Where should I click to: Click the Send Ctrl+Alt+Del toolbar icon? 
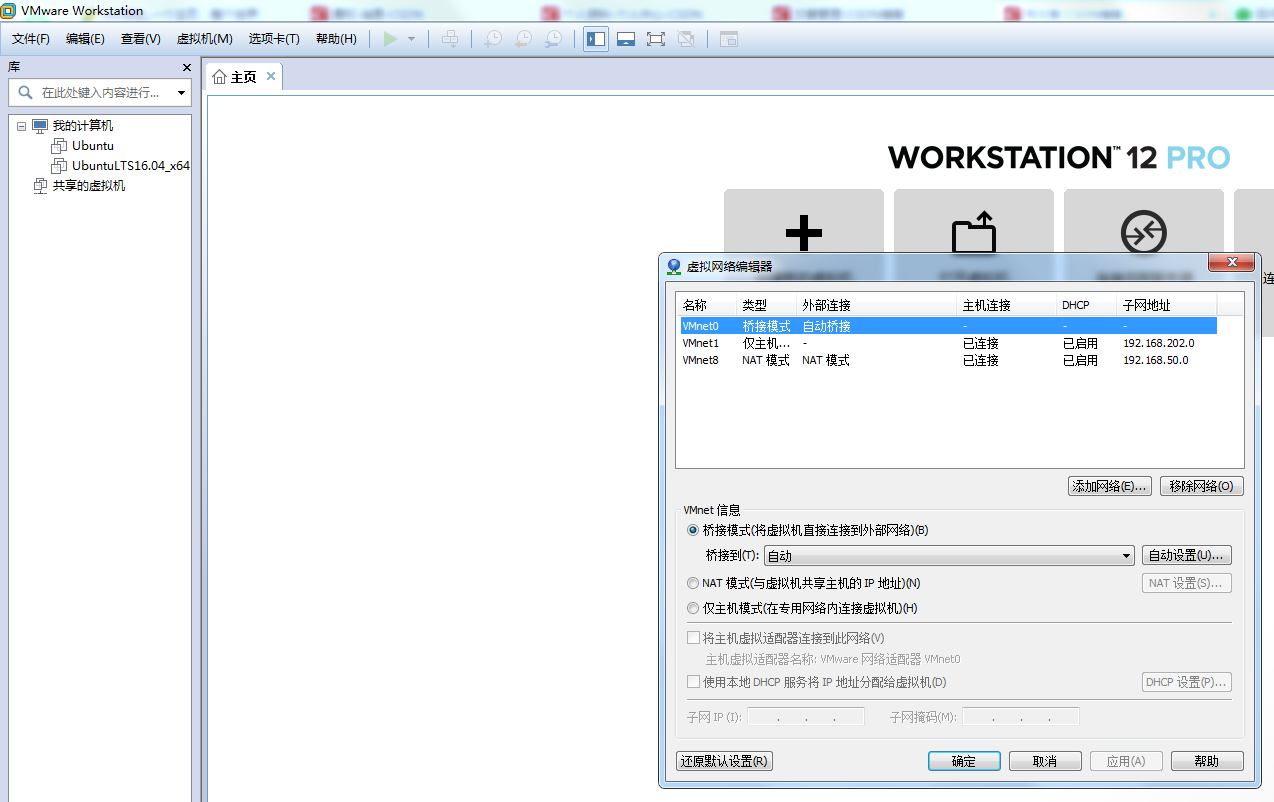451,39
